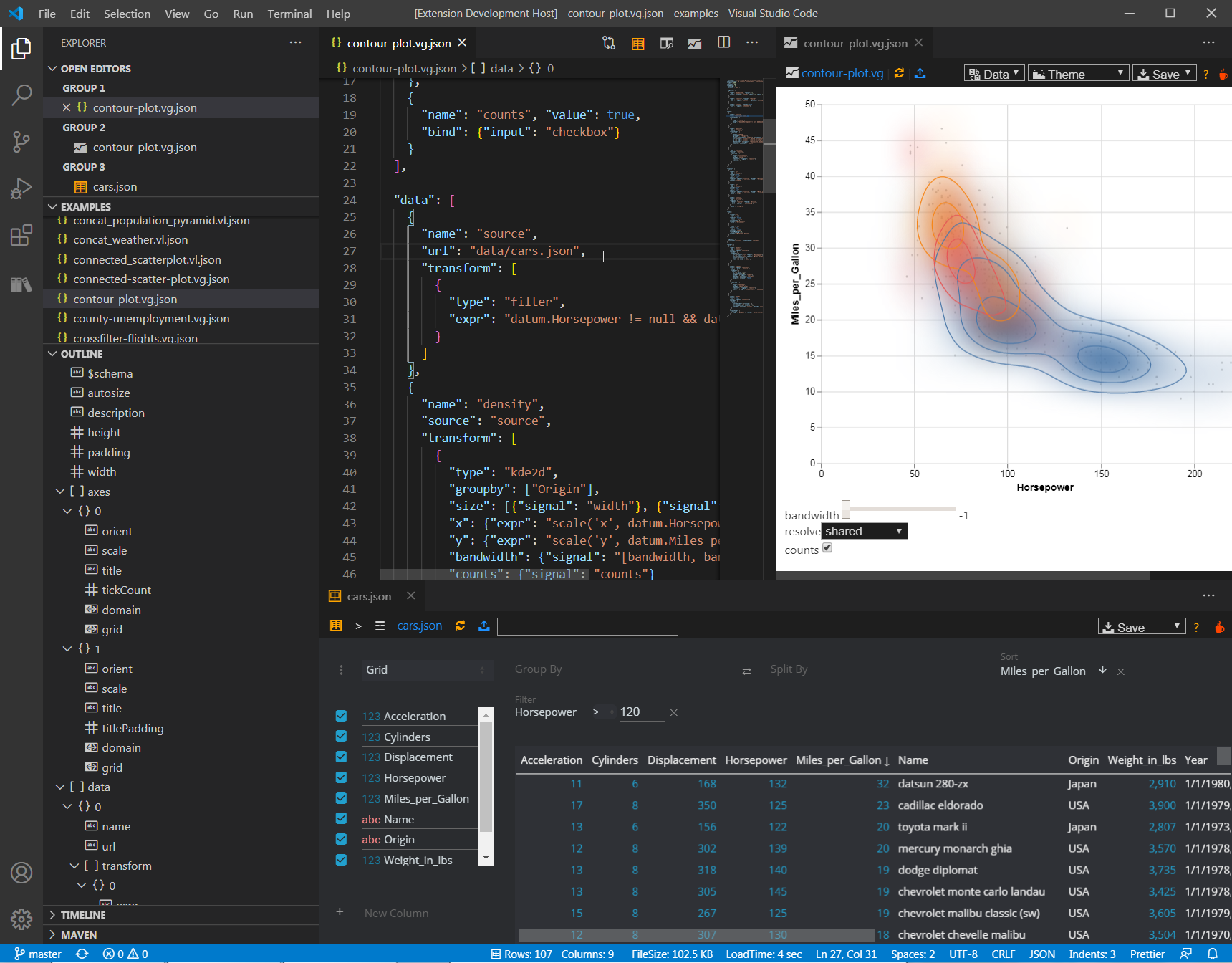Open the resolve shared dropdown

865,531
